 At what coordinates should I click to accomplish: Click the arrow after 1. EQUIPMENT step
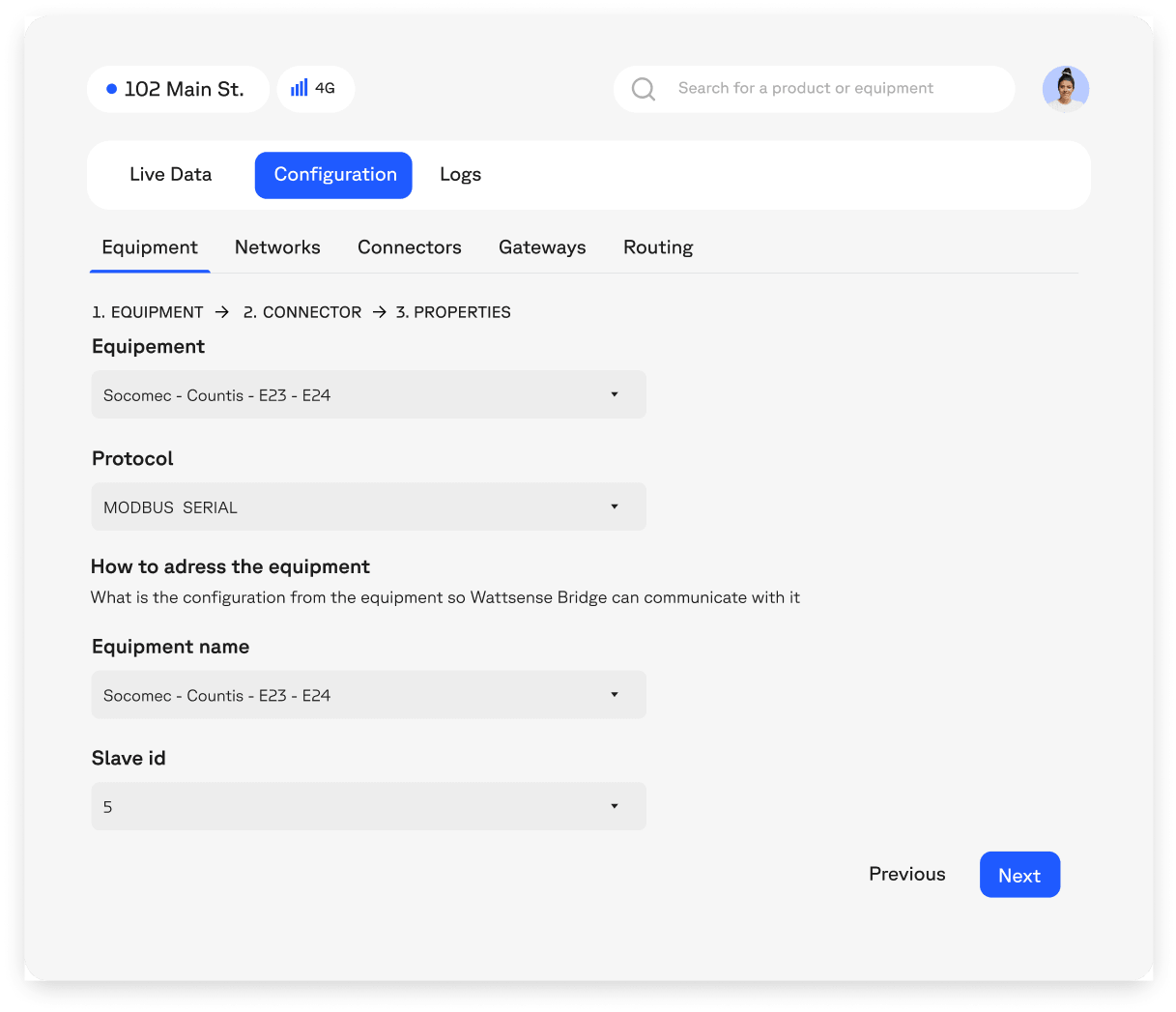[222, 312]
